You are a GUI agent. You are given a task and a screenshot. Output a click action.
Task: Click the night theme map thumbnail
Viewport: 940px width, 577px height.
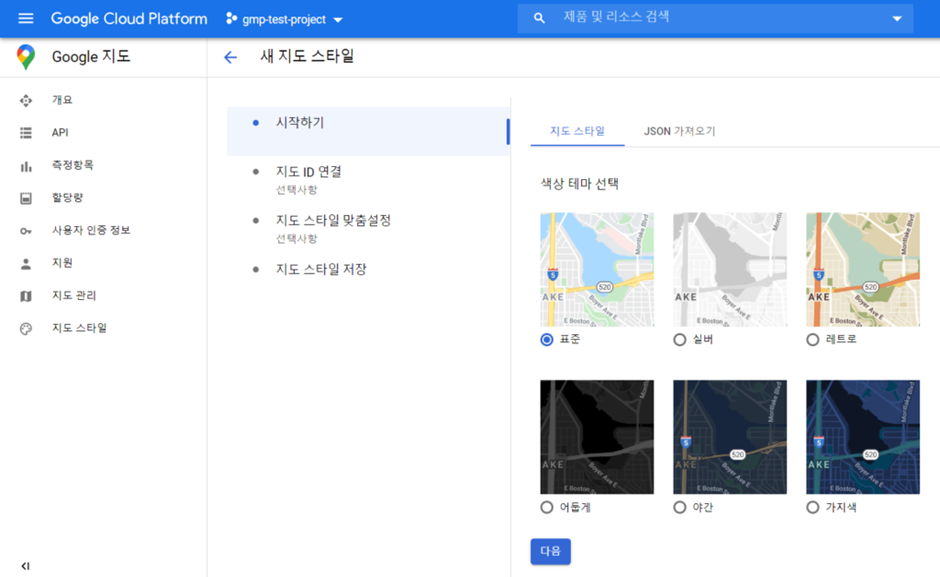(x=730, y=437)
